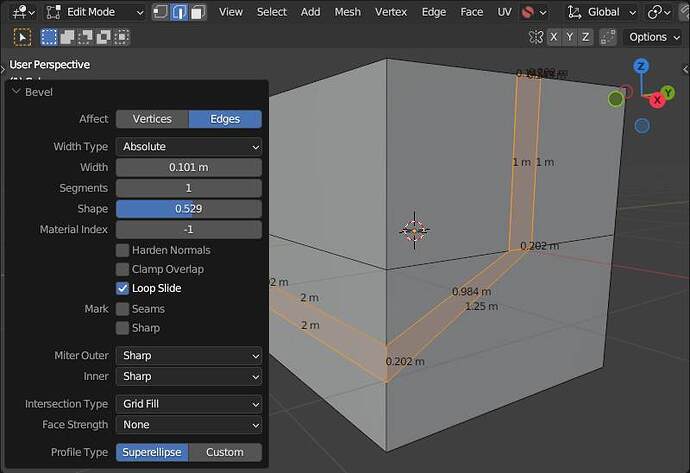690x473 pixels.
Task: Click the Segments field
Action: [x=189, y=188]
